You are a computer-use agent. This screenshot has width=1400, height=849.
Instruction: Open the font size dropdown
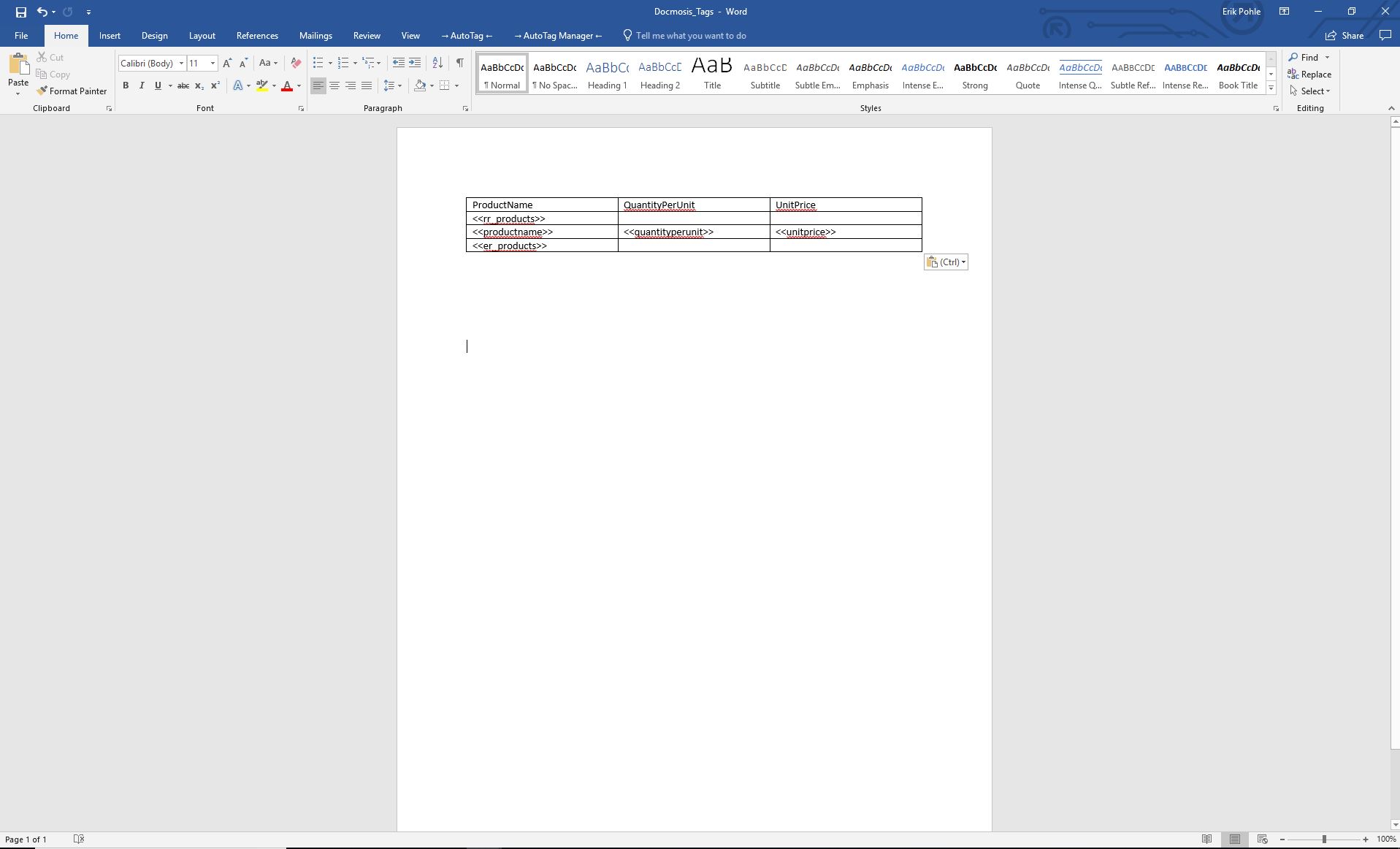[213, 64]
